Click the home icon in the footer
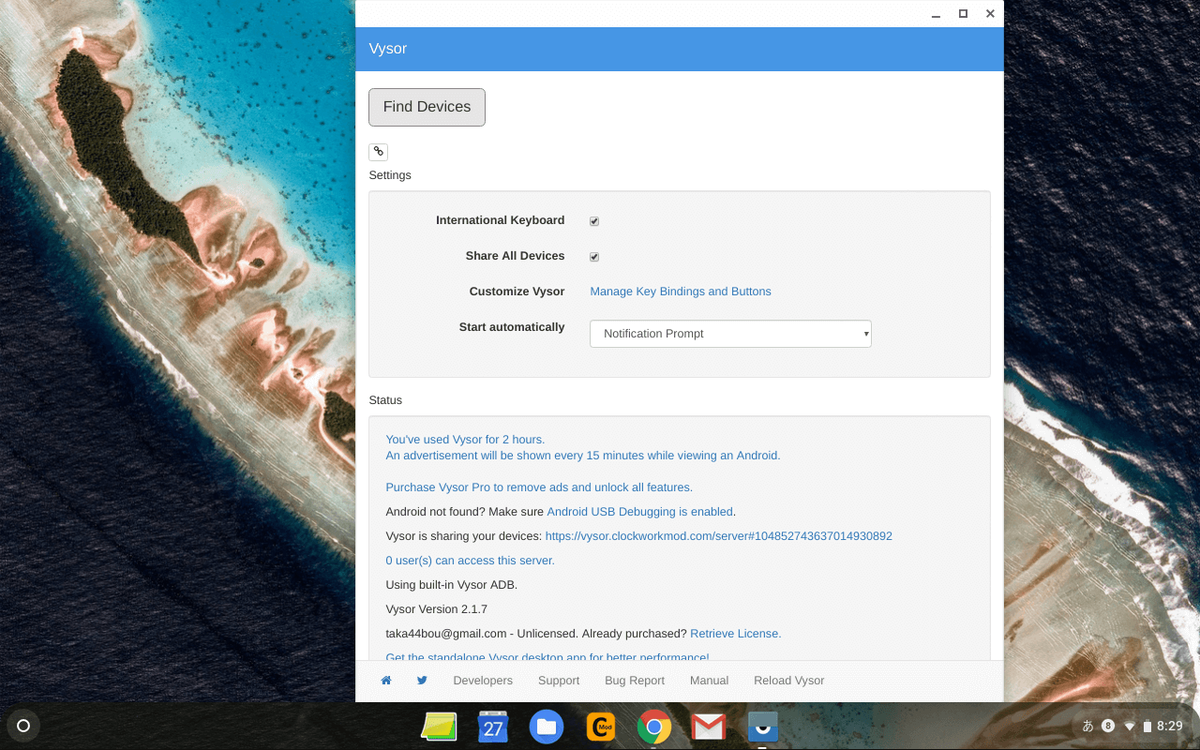 click(x=386, y=680)
